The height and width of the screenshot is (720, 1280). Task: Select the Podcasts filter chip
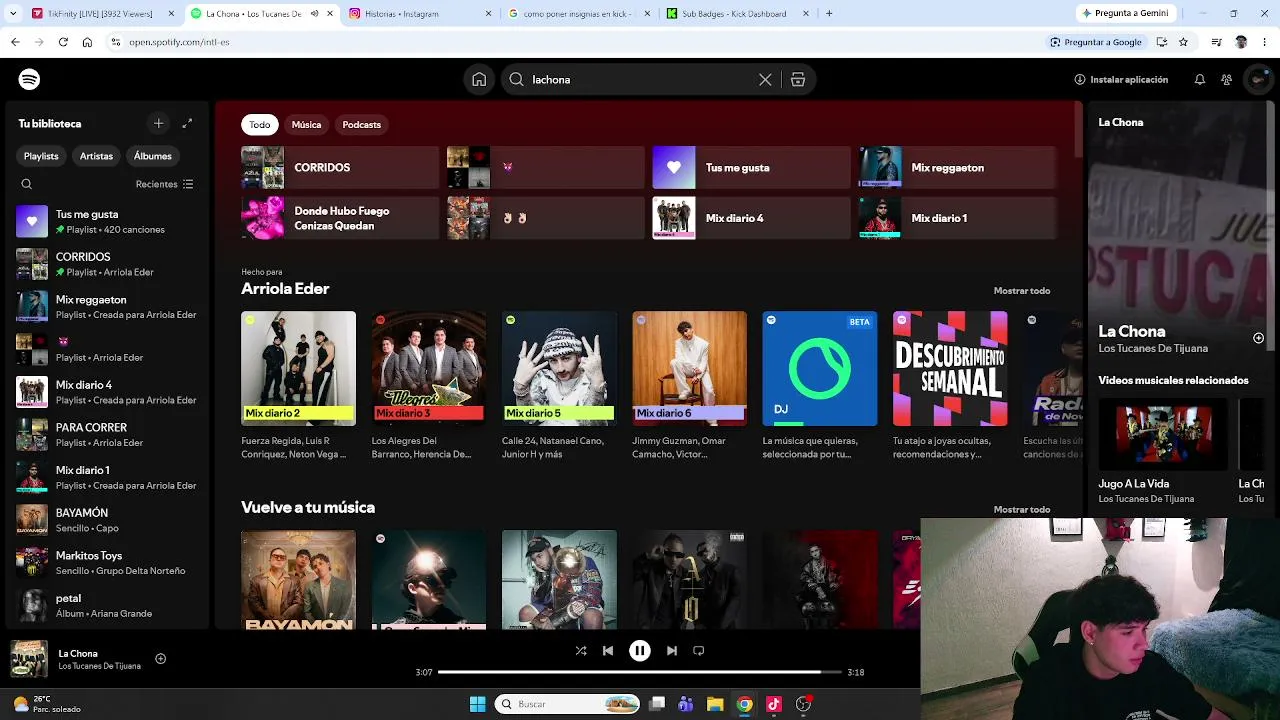pyautogui.click(x=361, y=125)
